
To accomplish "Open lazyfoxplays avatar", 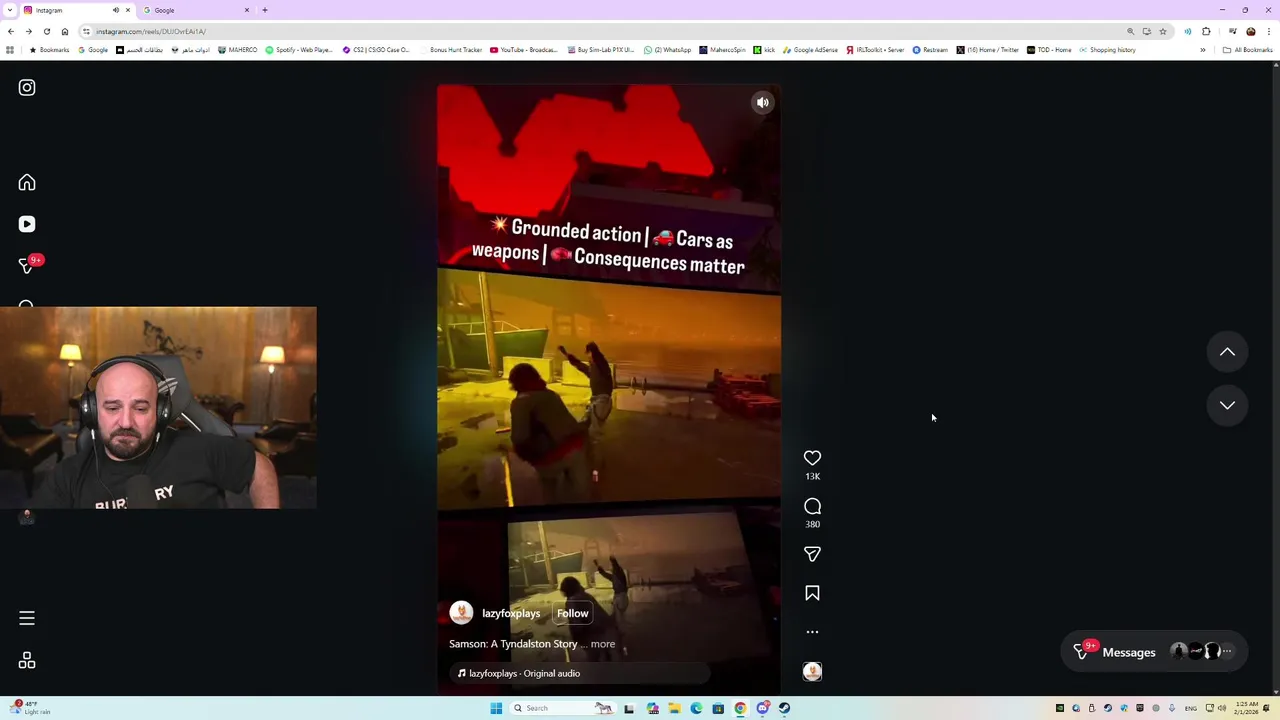I will (461, 613).
